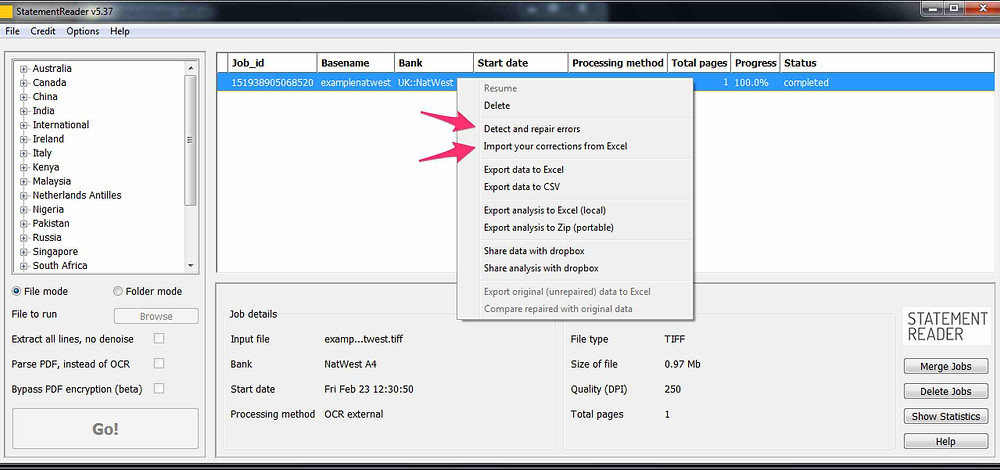Select Singapore in the country list
Viewport: 1000px width, 470px height.
tap(55, 251)
